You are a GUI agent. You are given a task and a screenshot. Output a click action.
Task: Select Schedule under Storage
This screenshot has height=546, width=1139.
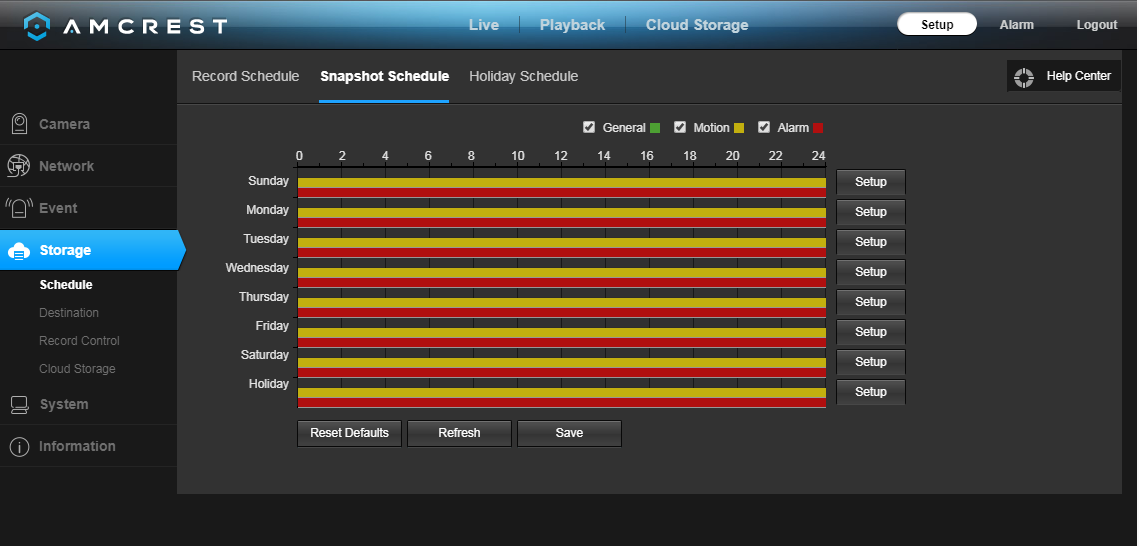click(66, 285)
